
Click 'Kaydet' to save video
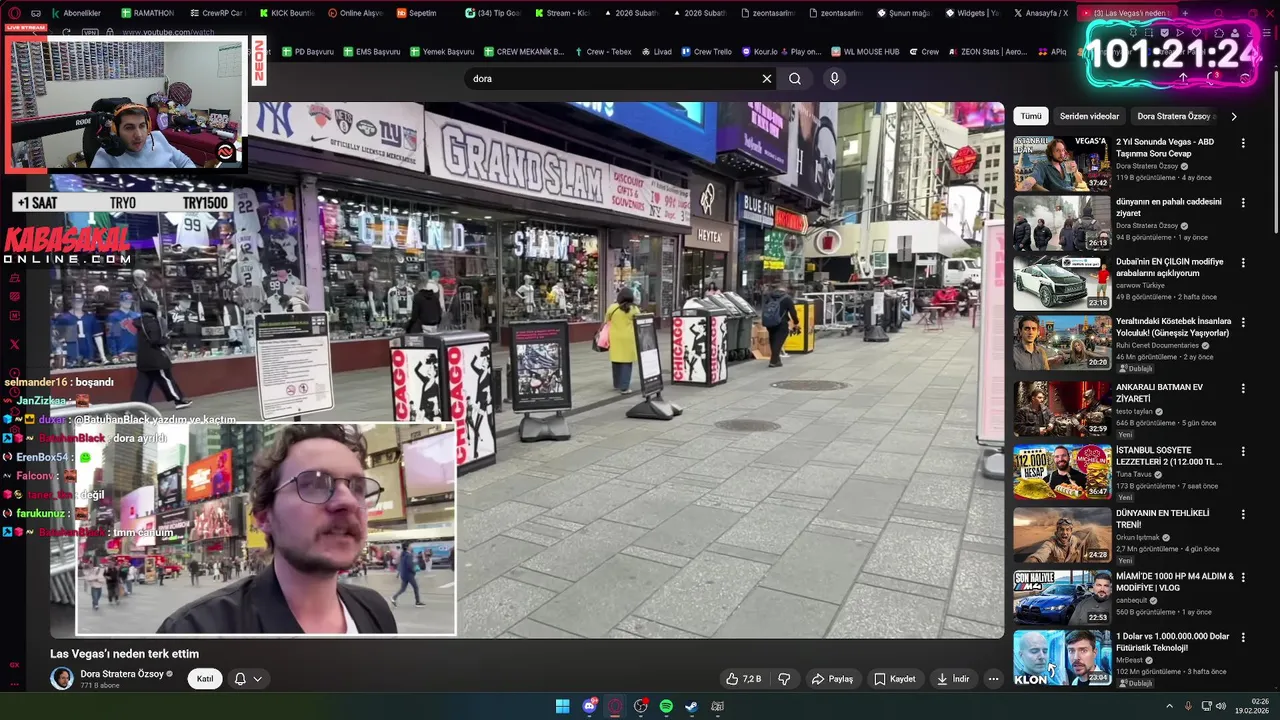click(895, 679)
